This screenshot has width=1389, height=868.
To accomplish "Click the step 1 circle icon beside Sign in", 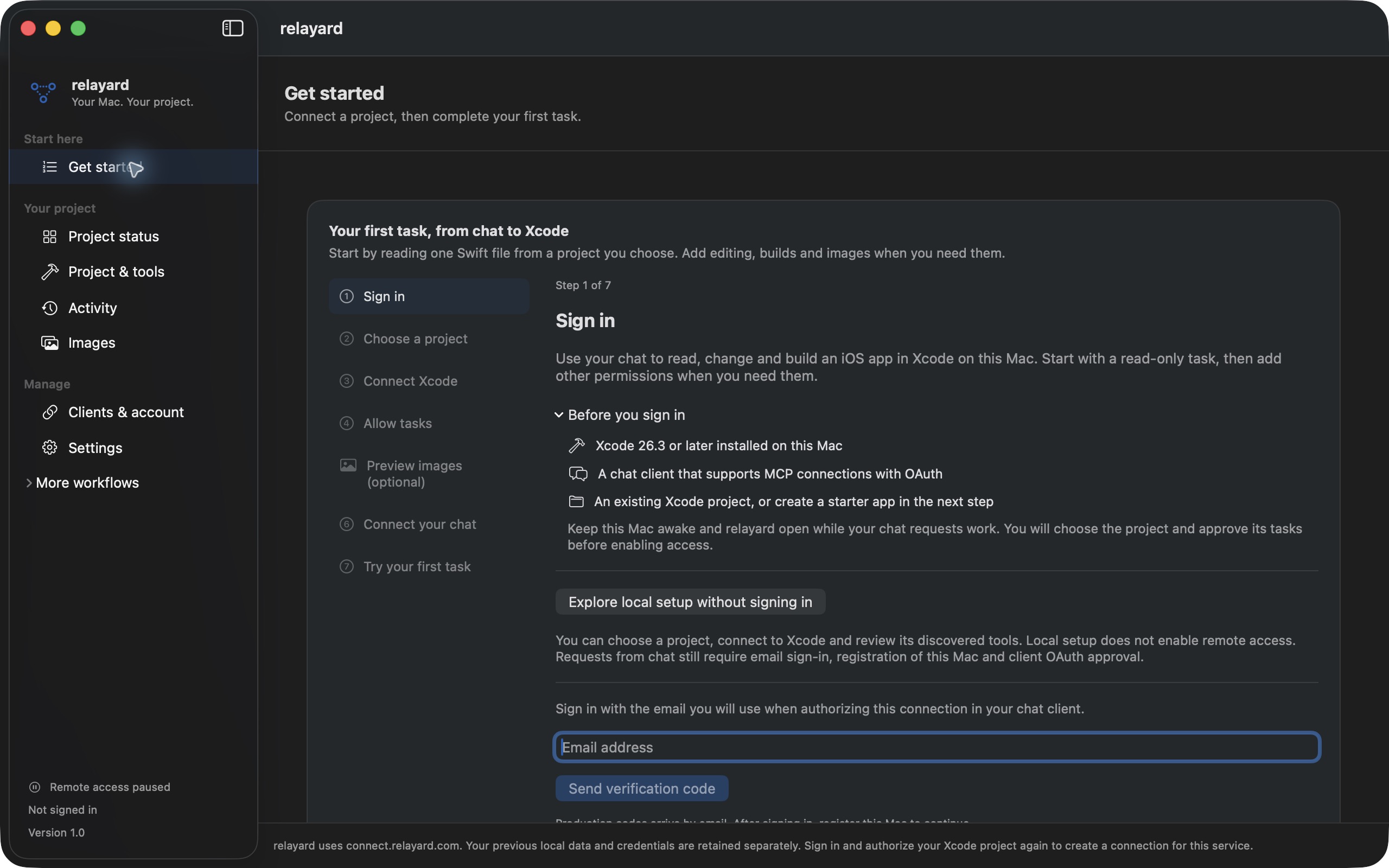I will click(x=347, y=296).
